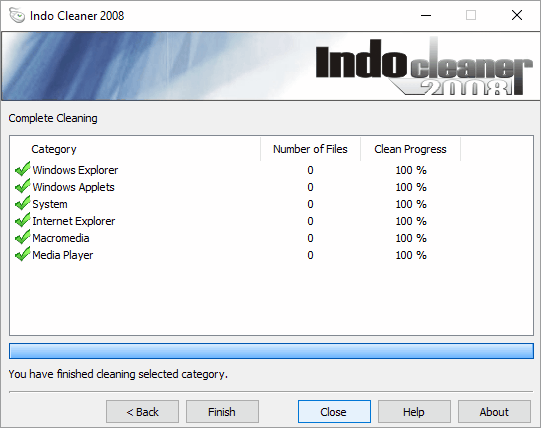
Task: Click the Close button at the bottom
Action: coord(334,411)
